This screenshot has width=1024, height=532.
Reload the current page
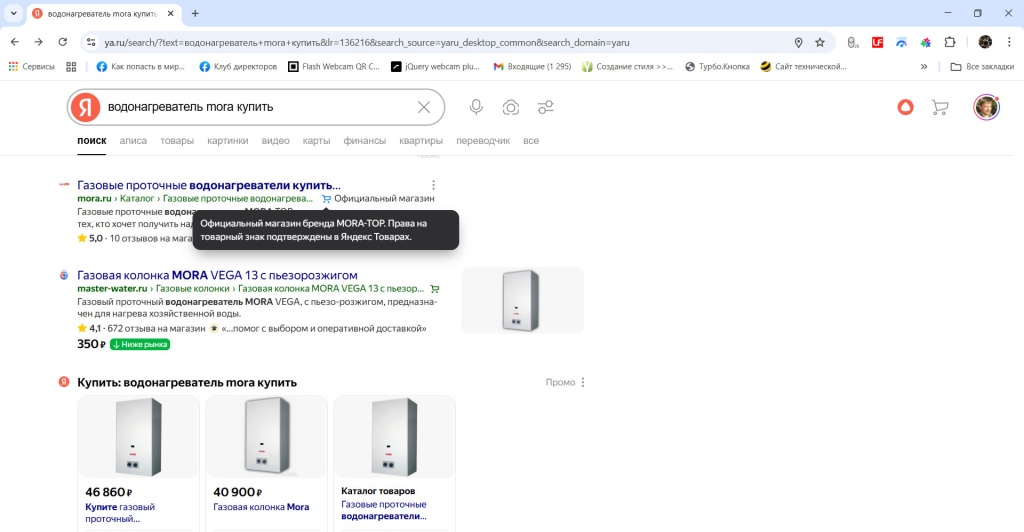[x=62, y=42]
